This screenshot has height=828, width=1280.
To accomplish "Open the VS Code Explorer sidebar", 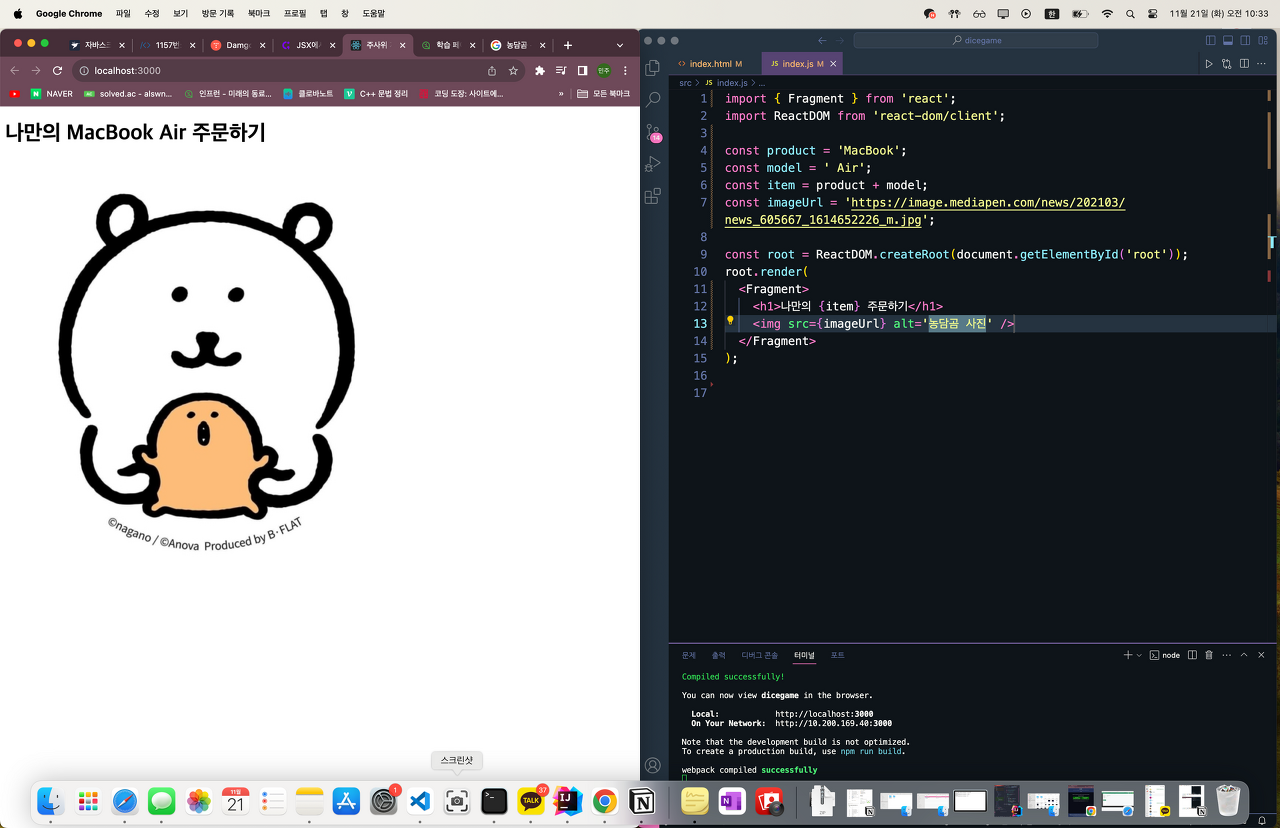I will (x=653, y=67).
